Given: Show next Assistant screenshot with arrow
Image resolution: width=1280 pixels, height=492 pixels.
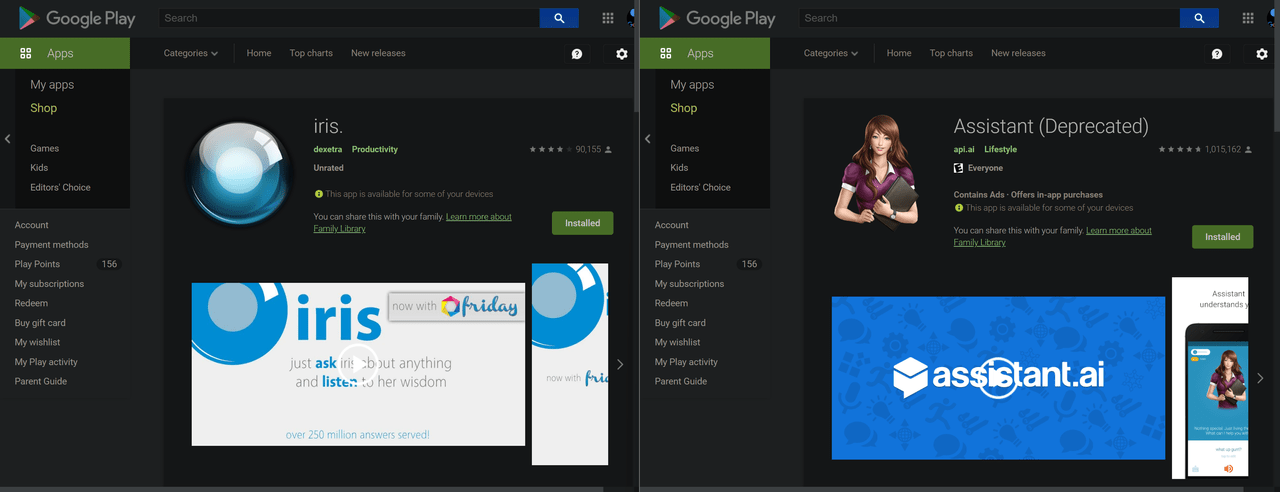Looking at the screenshot, I should click(x=1260, y=378).
